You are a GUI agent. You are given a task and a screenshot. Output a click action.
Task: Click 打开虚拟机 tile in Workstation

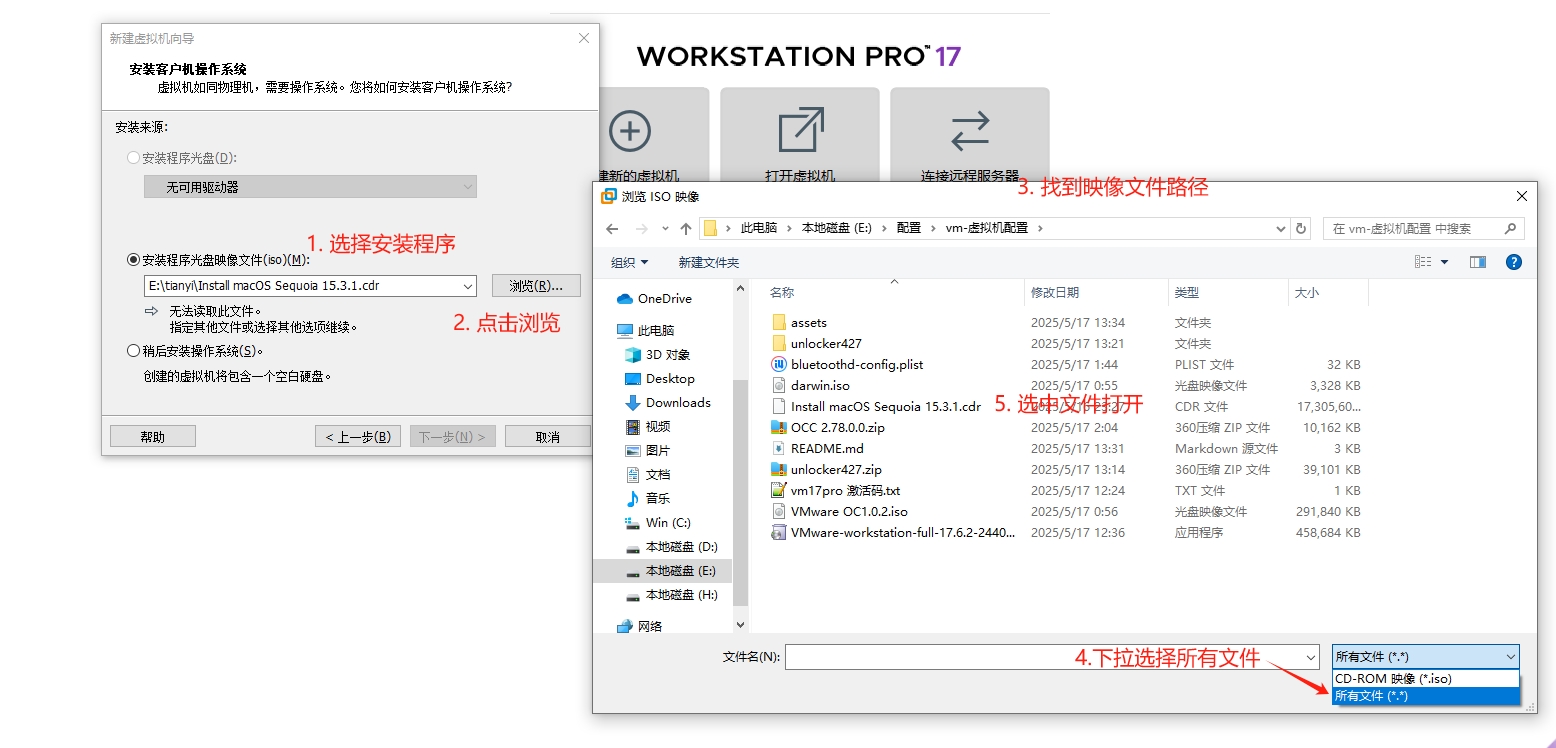[x=800, y=137]
